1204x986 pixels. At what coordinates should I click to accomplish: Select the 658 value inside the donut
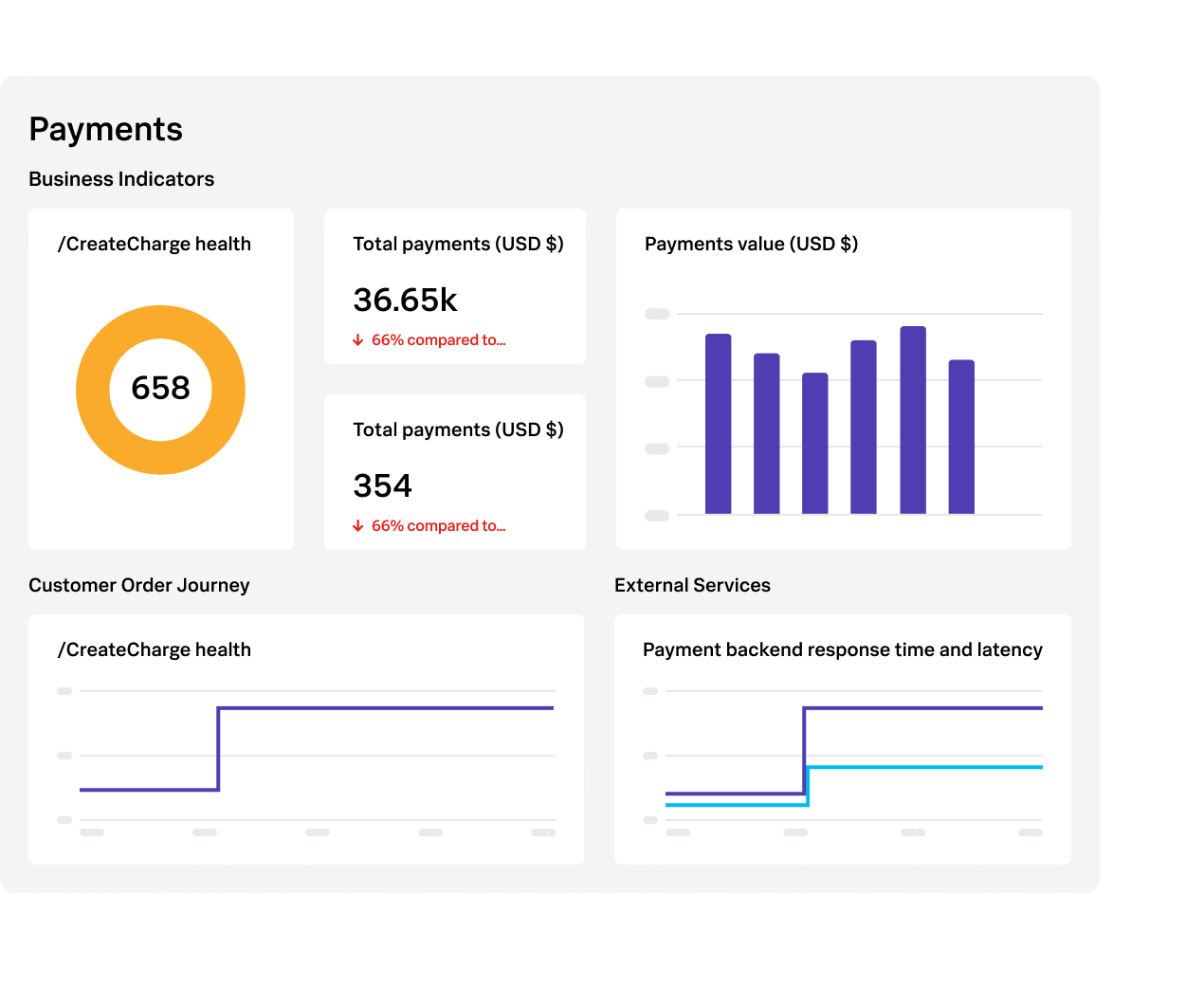point(160,389)
